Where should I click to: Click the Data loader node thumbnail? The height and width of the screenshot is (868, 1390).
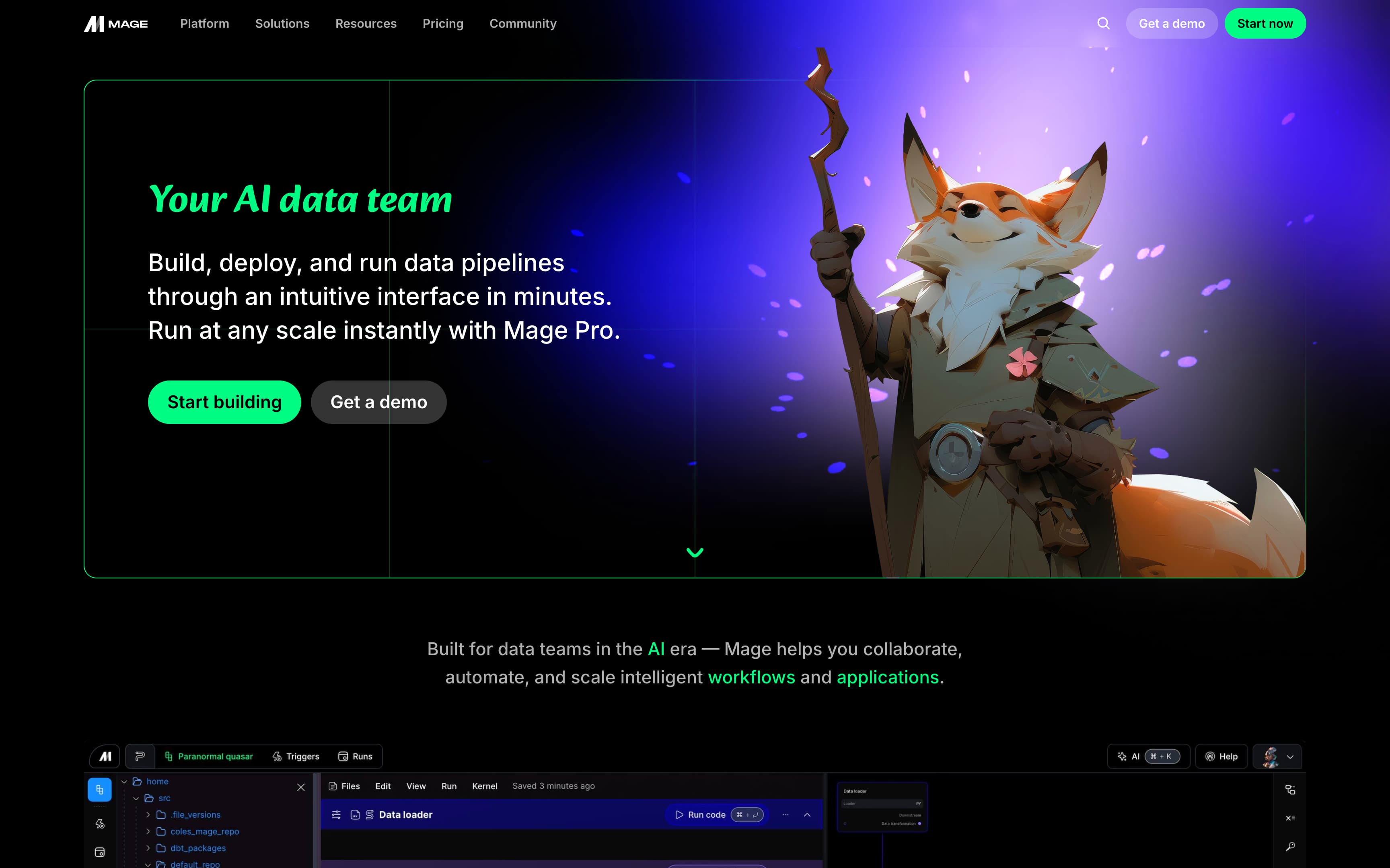[882, 806]
